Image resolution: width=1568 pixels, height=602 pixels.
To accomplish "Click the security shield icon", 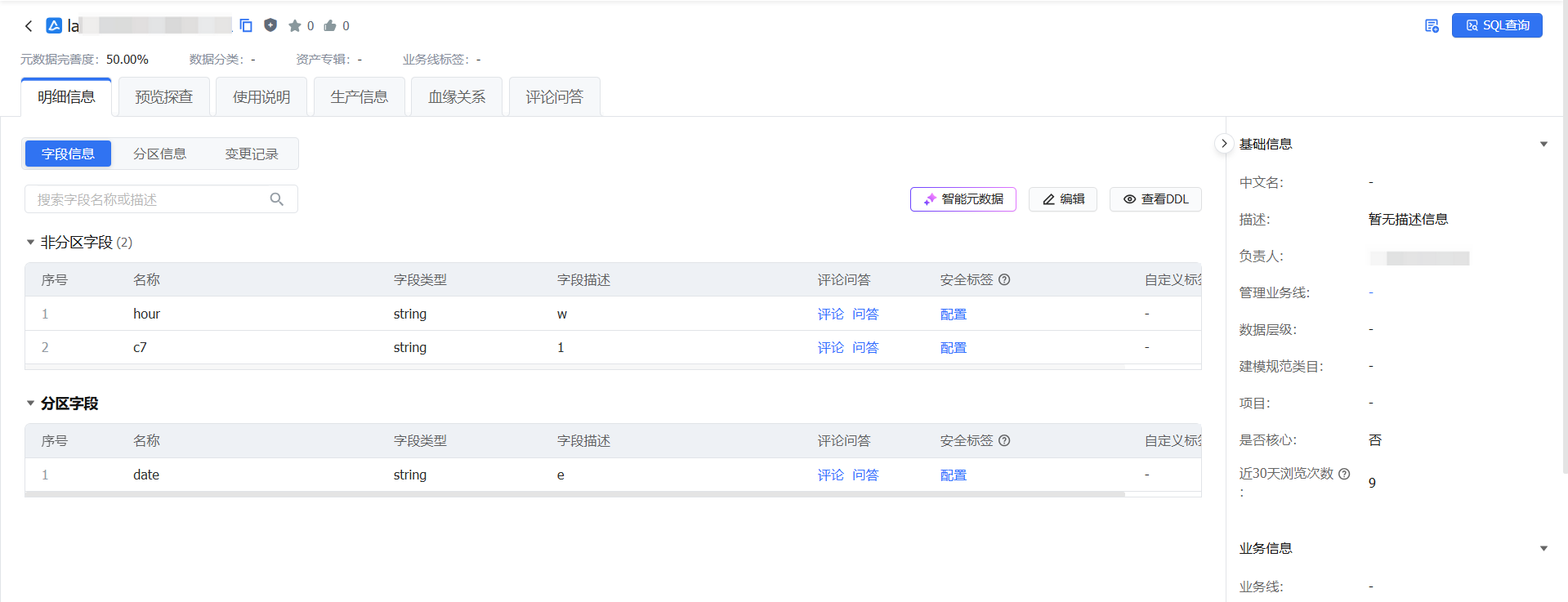I will point(270,25).
